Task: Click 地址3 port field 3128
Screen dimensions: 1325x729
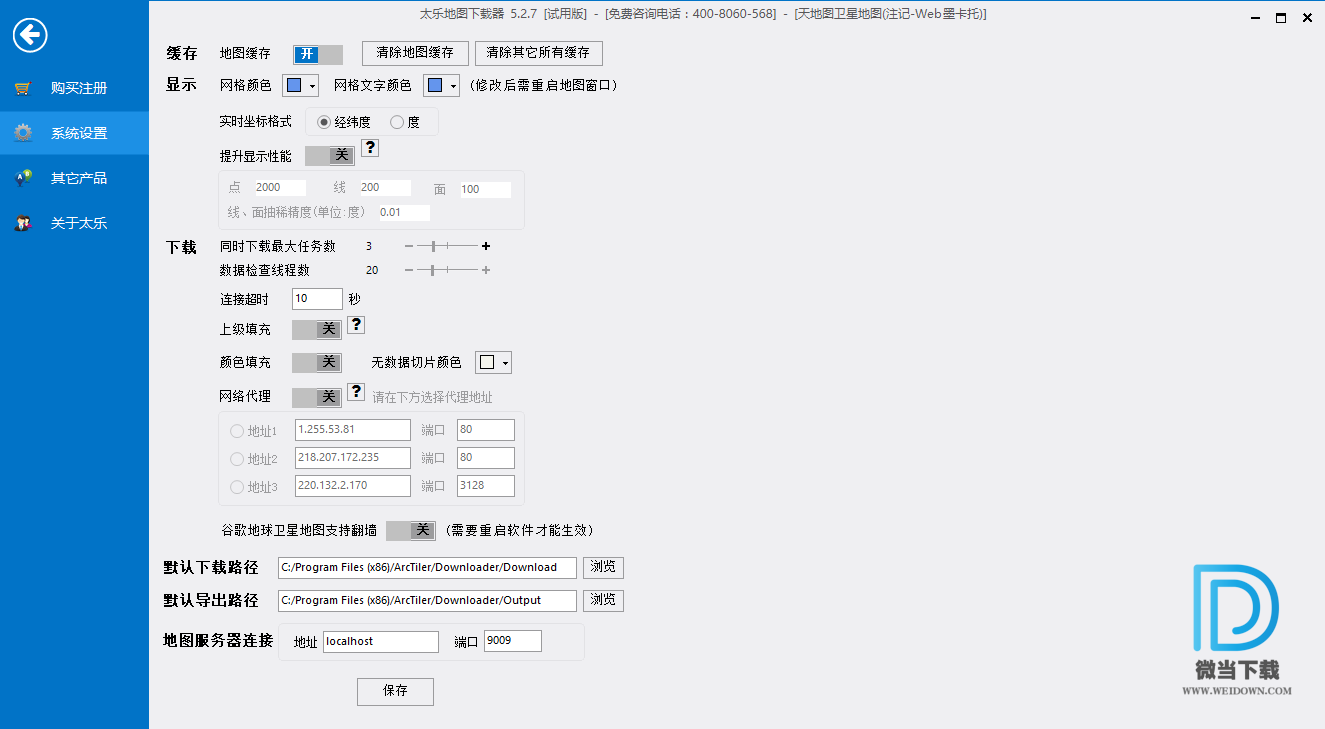Action: point(486,486)
